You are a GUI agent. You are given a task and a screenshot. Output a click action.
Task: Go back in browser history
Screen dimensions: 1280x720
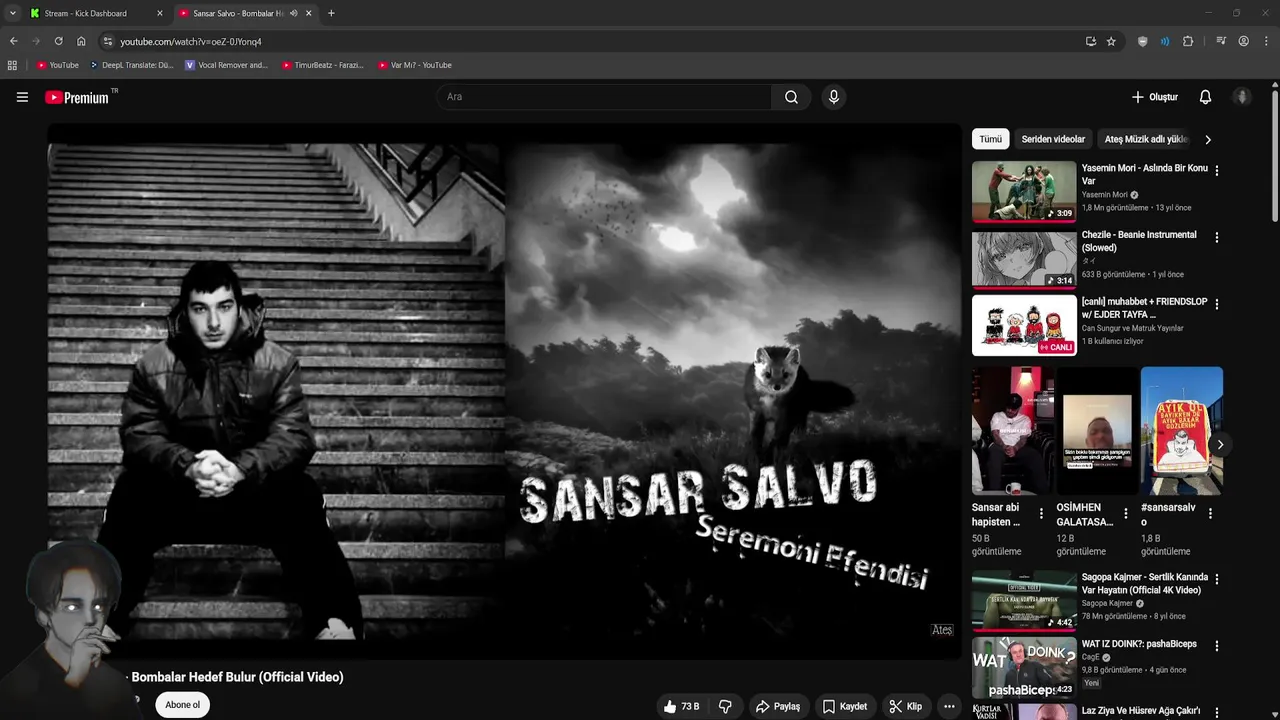(x=13, y=41)
